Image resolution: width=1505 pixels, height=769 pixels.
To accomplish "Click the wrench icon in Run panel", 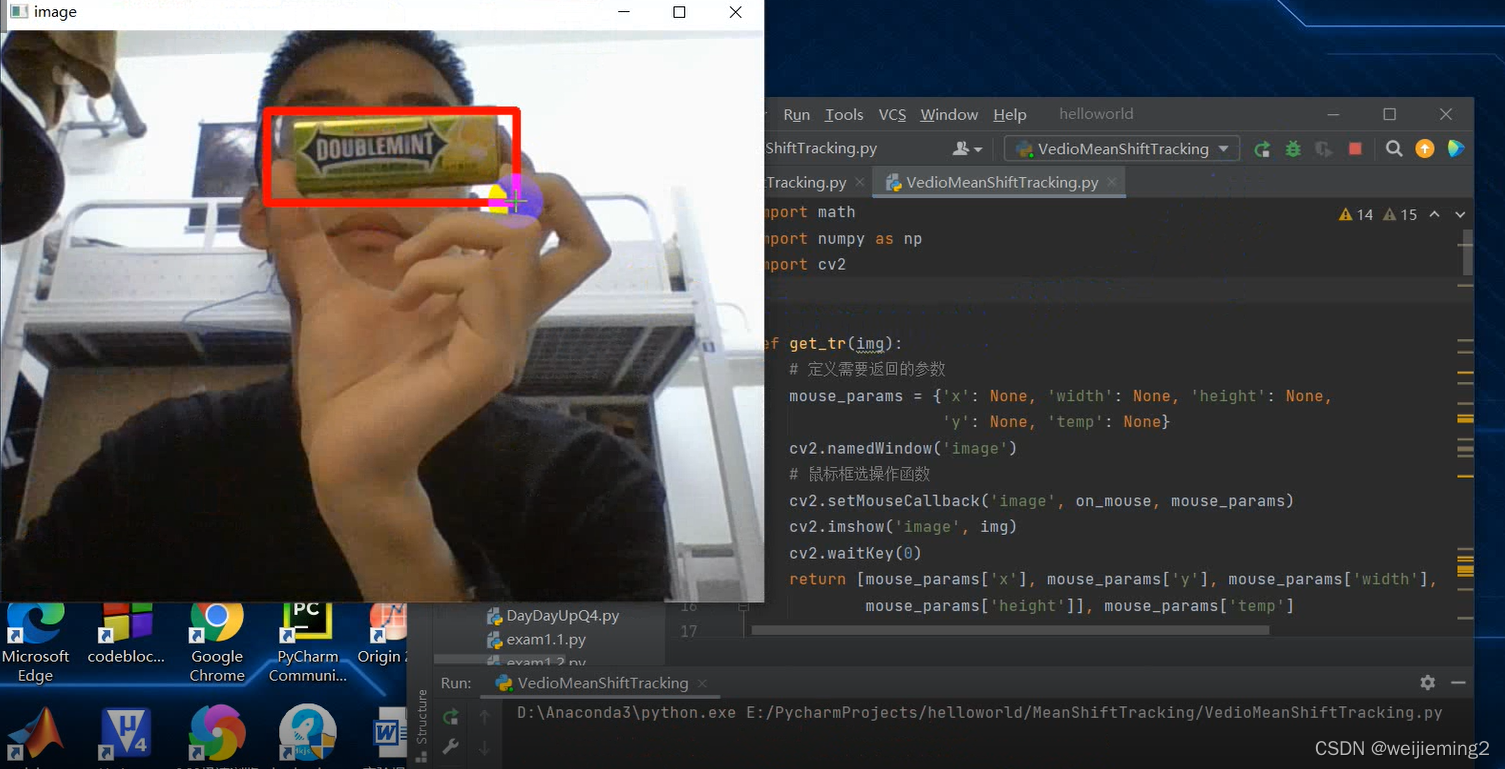I will pyautogui.click(x=451, y=746).
